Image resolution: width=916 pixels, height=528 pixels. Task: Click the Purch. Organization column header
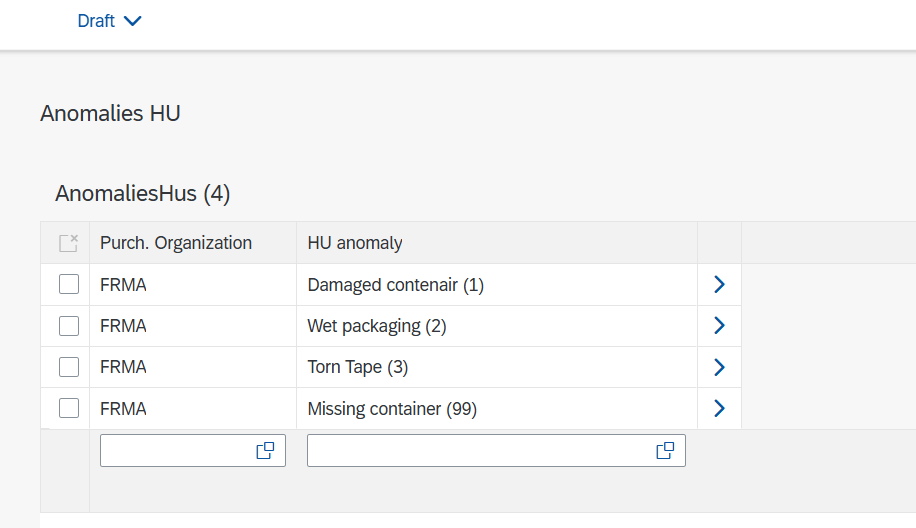click(176, 243)
